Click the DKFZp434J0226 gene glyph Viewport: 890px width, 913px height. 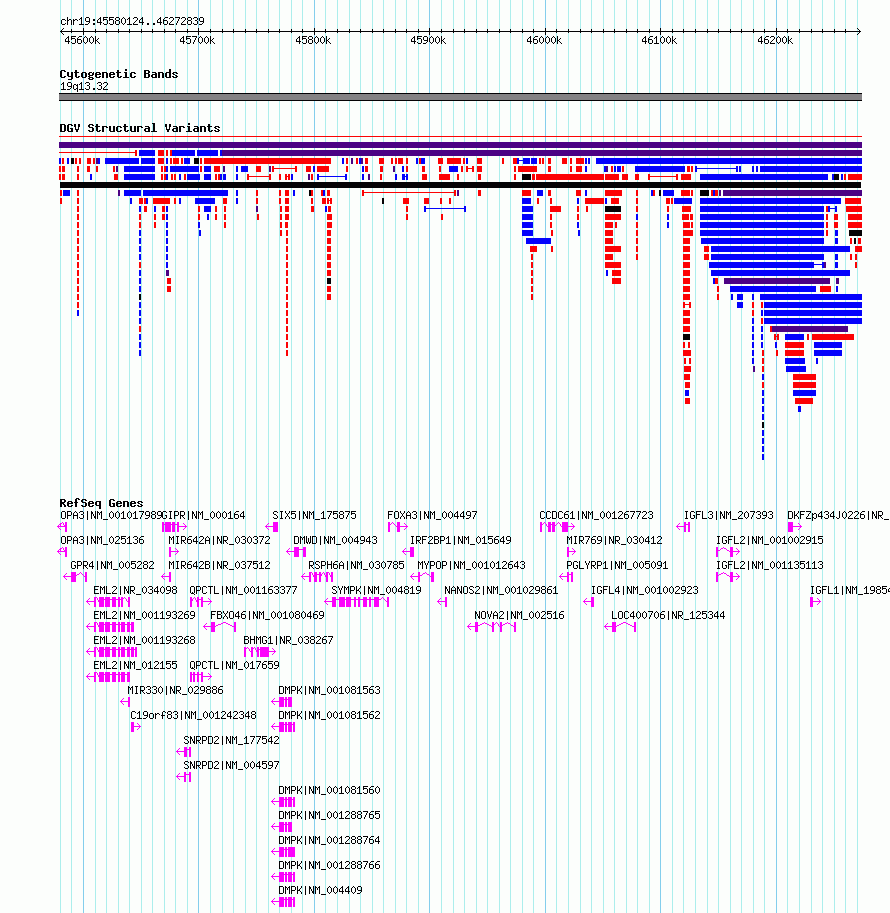point(794,527)
